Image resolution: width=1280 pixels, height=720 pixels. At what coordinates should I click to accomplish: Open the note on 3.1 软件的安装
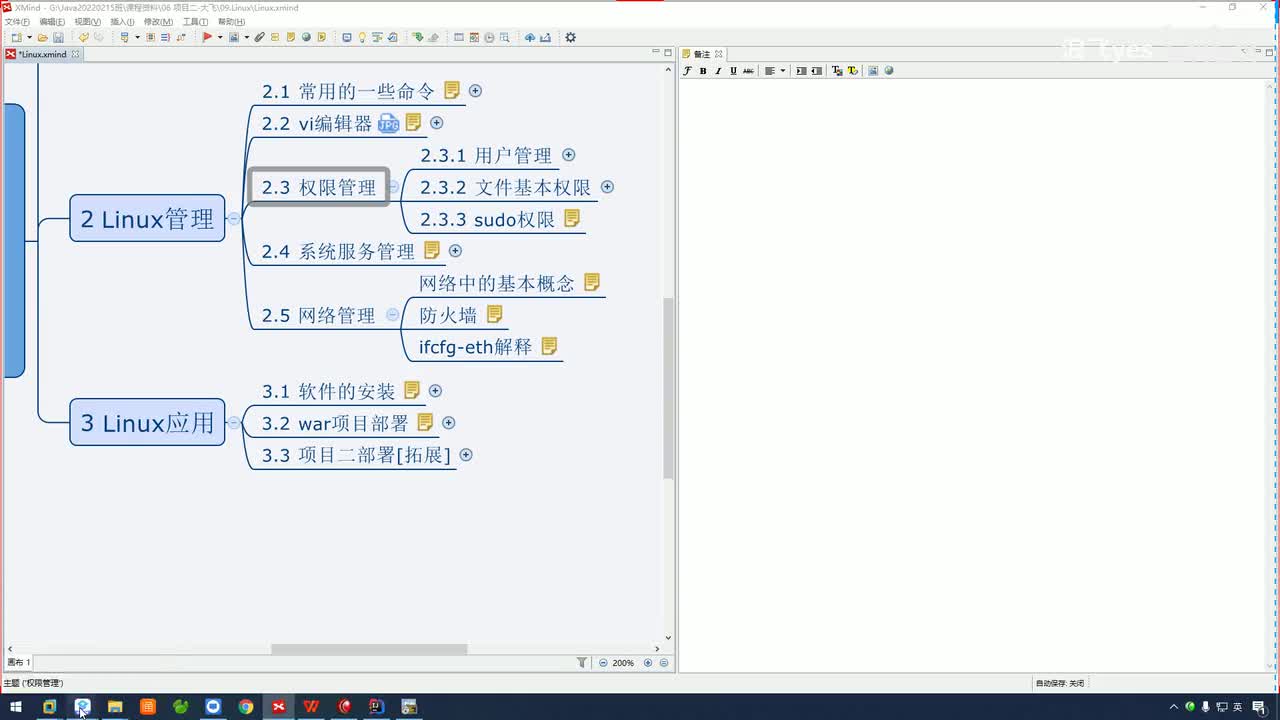coord(412,390)
